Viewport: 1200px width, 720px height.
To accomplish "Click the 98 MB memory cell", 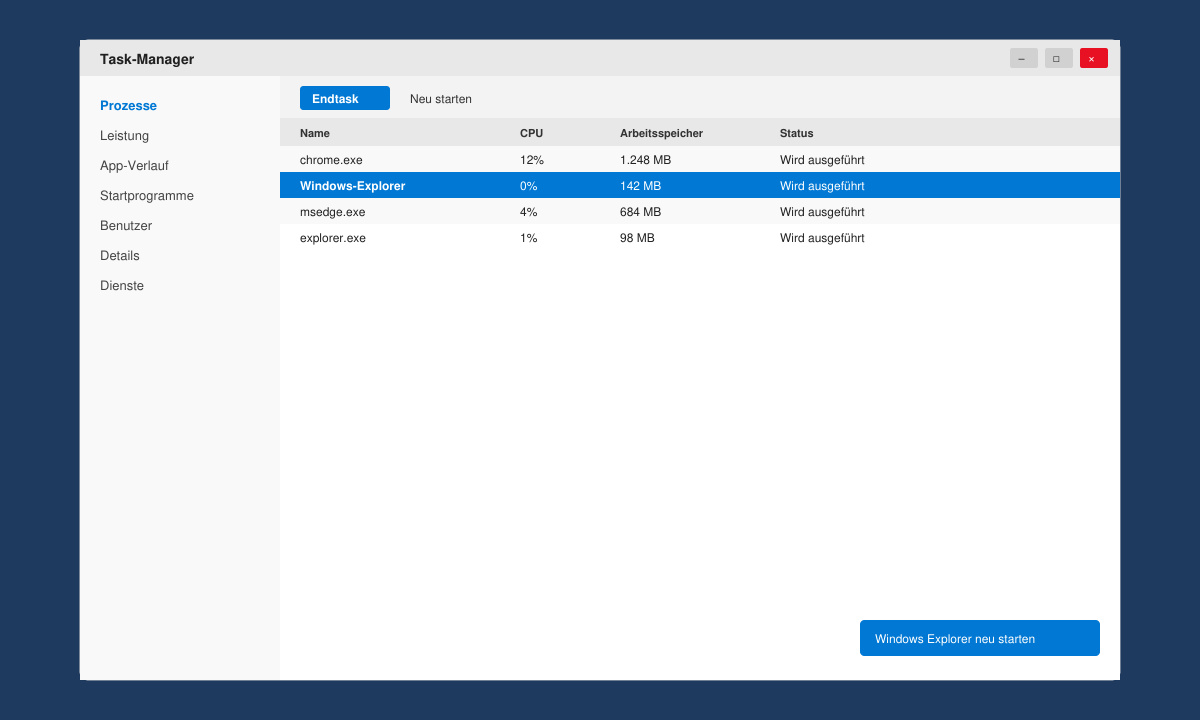I will (x=637, y=238).
